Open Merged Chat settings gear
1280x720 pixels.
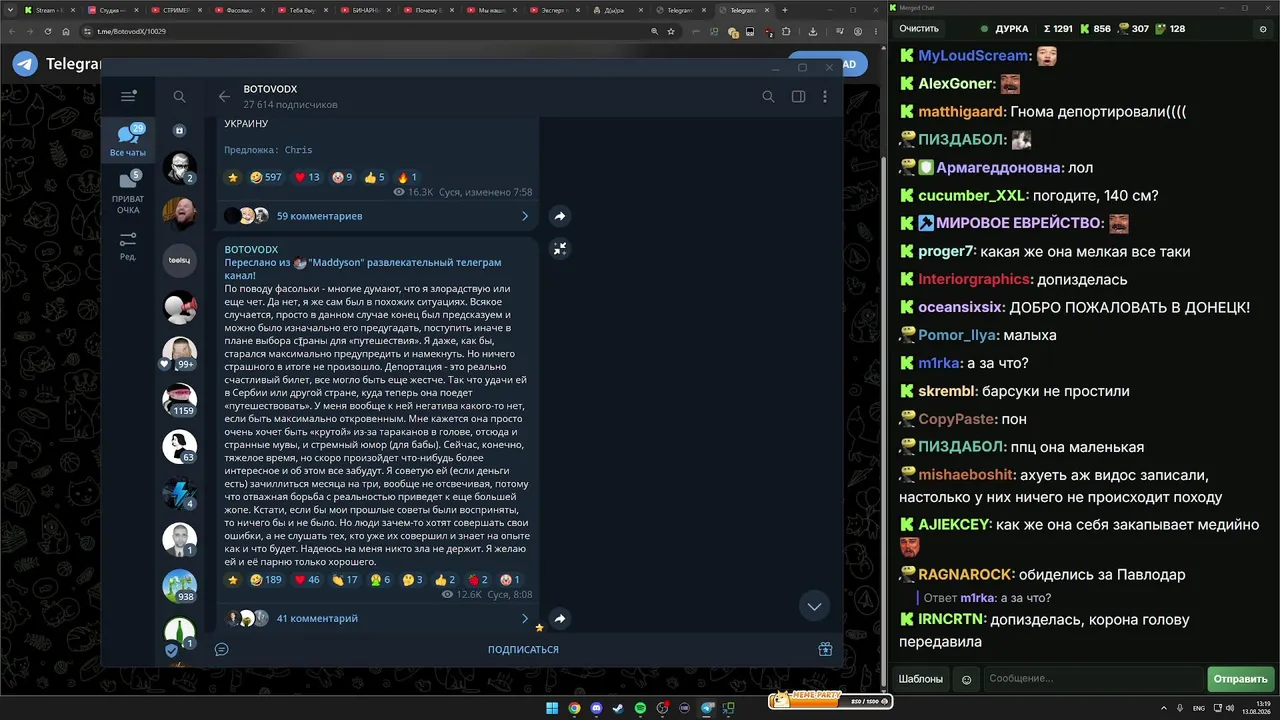1263,29
